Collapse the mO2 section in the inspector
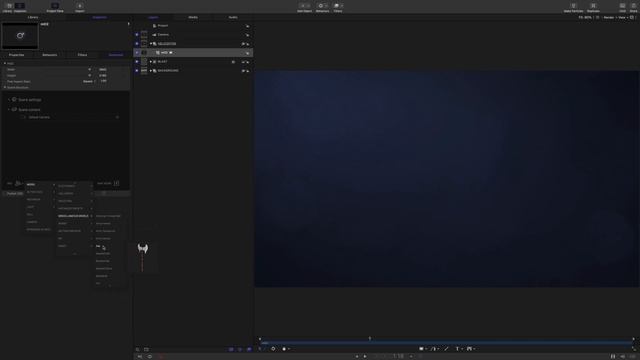640x360 pixels. pos(5,63)
